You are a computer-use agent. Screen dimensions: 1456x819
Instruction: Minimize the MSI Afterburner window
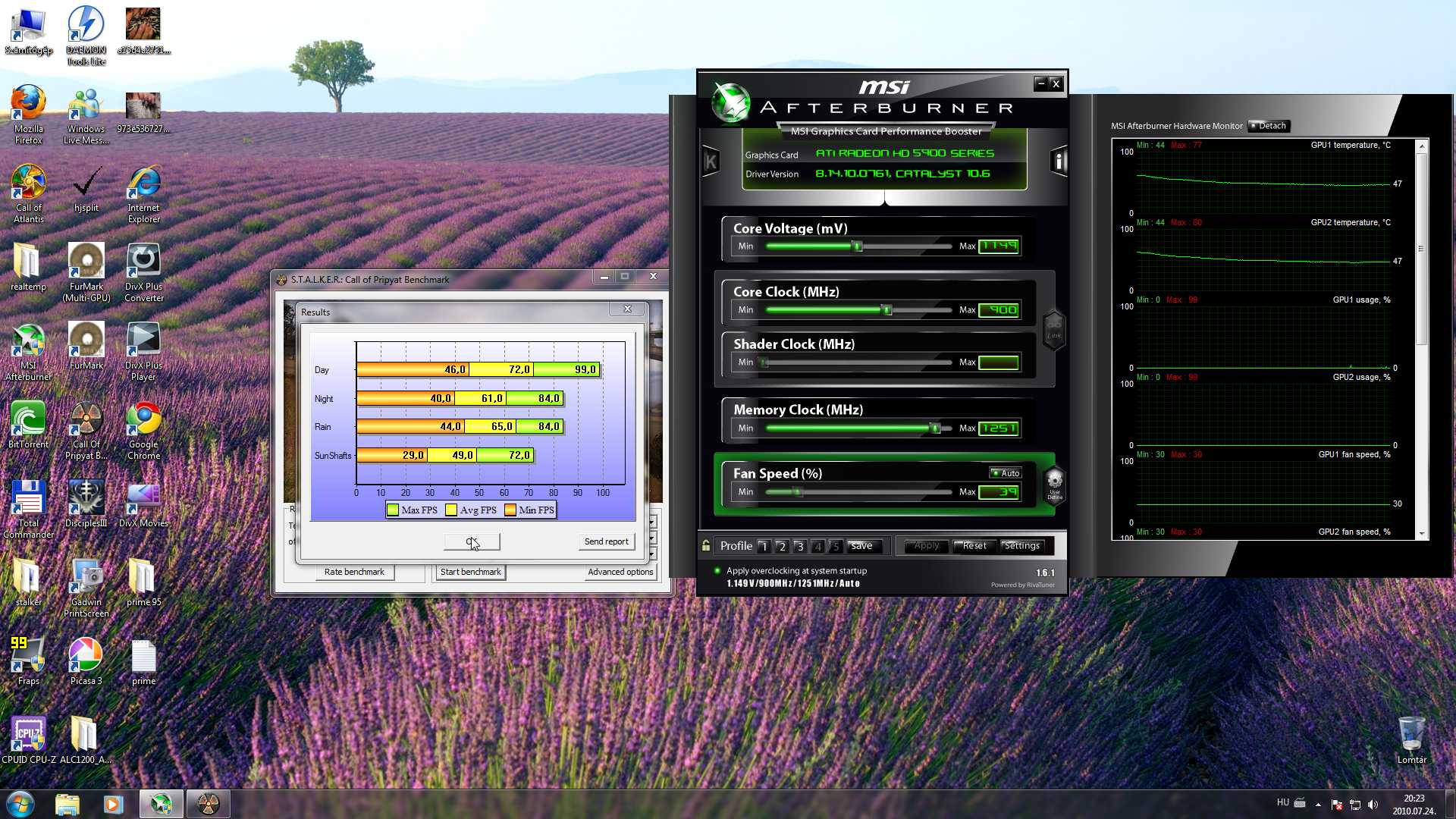pos(1040,83)
